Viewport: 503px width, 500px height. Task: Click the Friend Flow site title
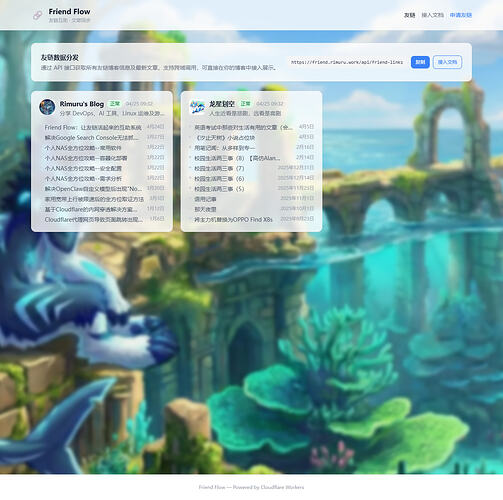click(69, 12)
